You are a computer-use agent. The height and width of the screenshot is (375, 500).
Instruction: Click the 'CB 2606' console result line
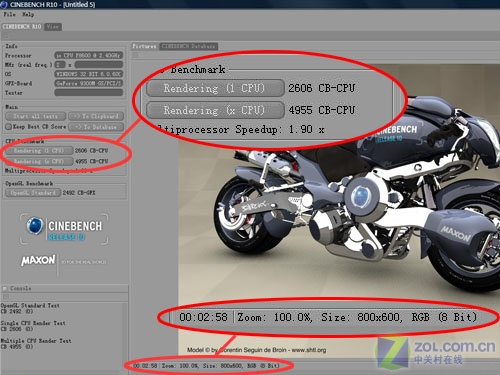pos(17,329)
